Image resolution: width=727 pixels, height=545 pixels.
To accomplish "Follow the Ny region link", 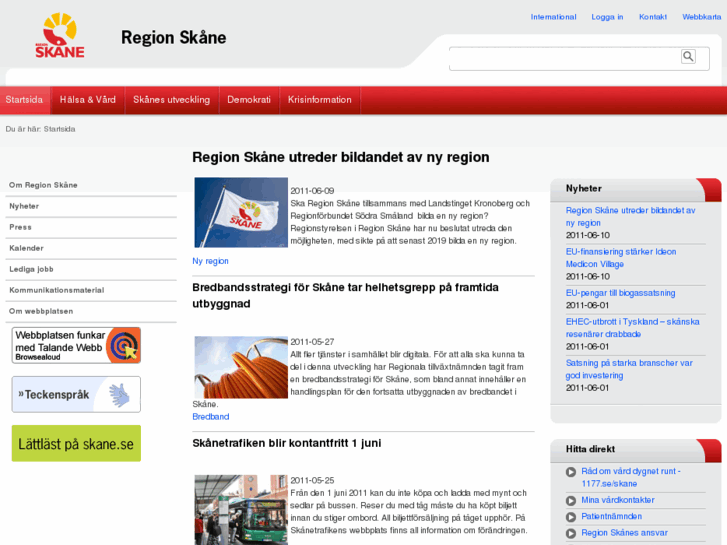I will (210, 261).
